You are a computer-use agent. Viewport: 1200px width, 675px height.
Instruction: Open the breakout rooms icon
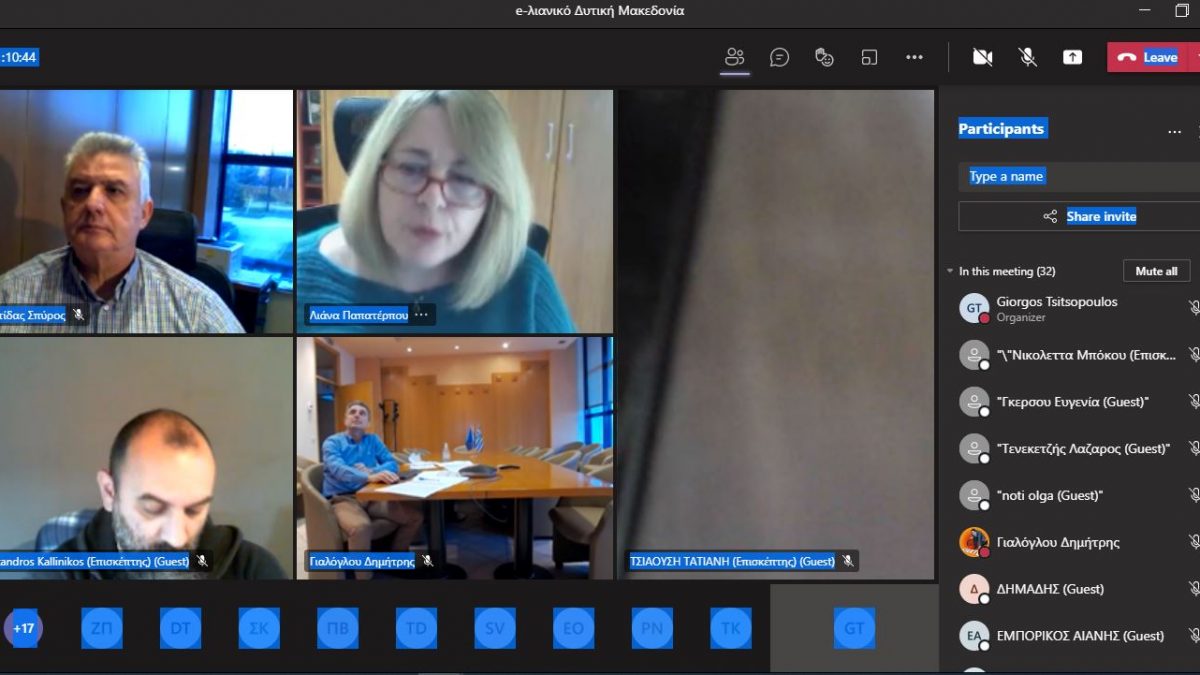(x=869, y=57)
